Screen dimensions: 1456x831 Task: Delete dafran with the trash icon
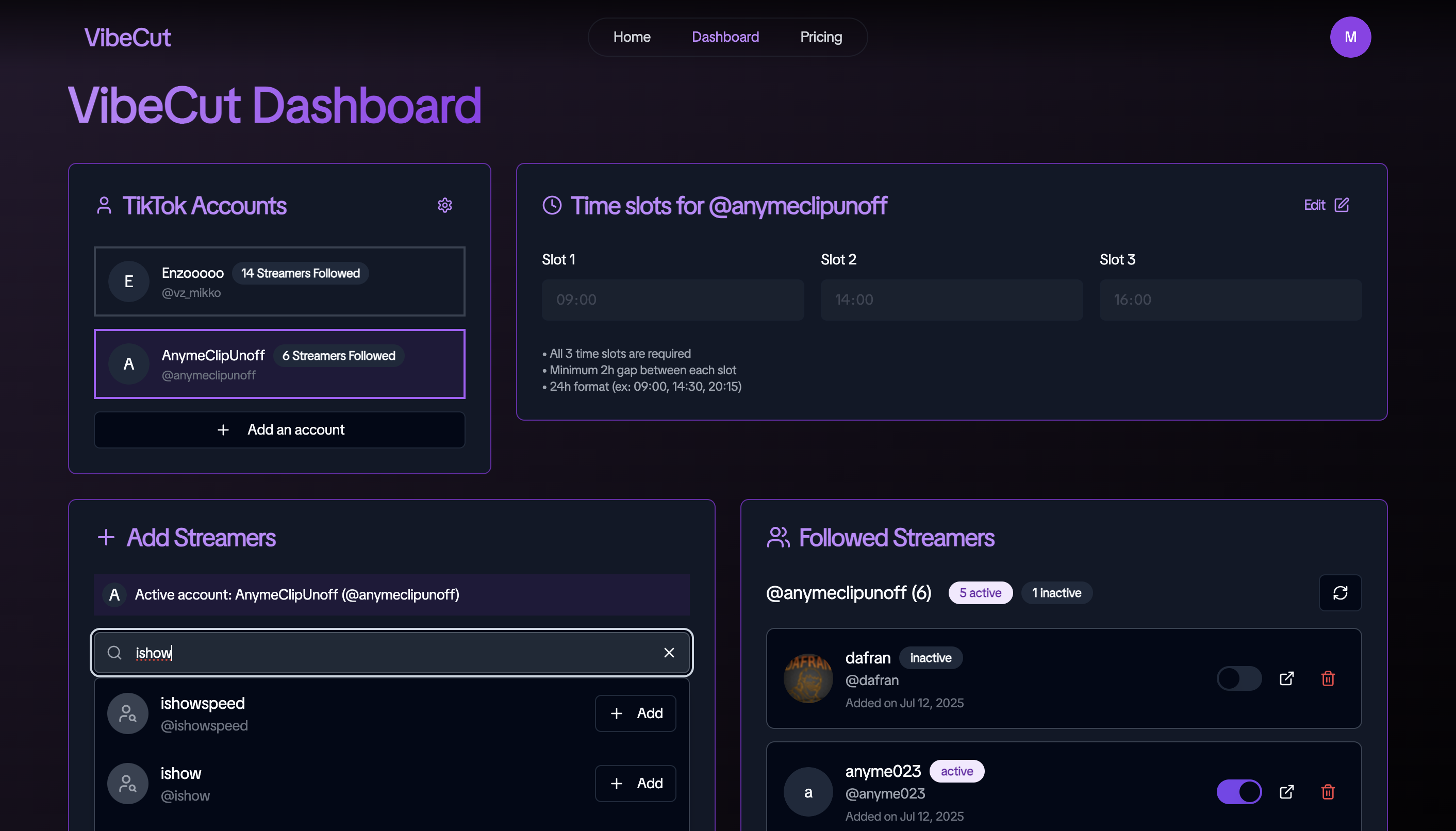pos(1328,678)
